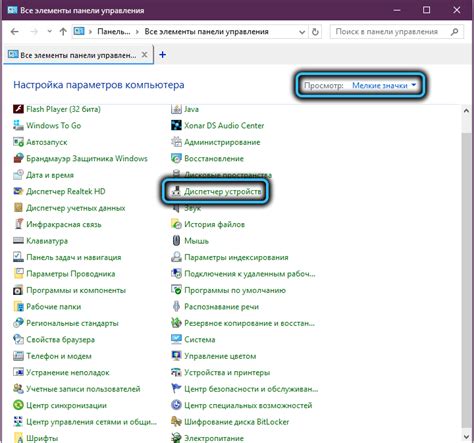The height and width of the screenshot is (443, 474).
Task: Open the Центр специальных возможностей link
Action: click(248, 405)
